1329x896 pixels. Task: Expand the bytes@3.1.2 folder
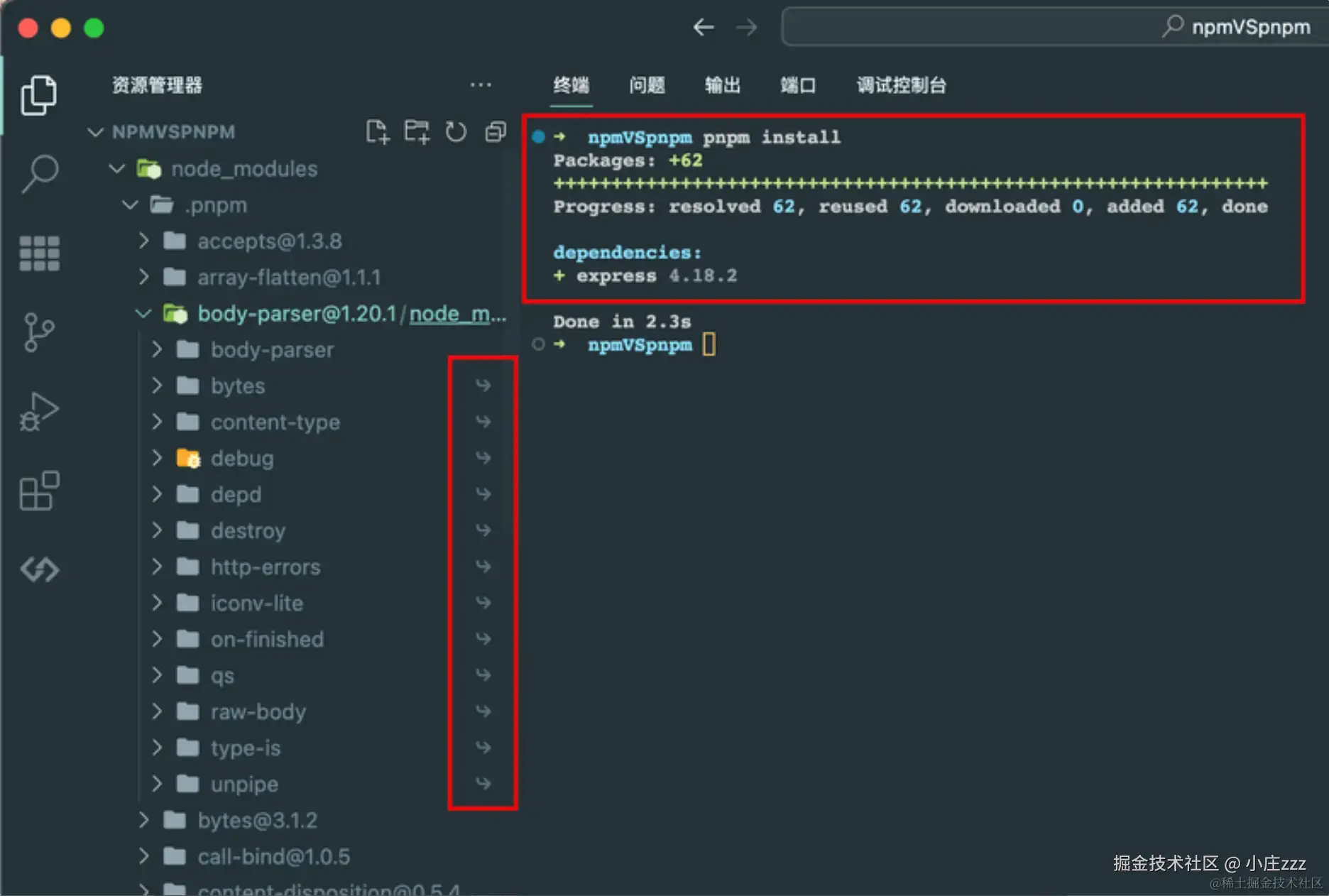point(143,820)
